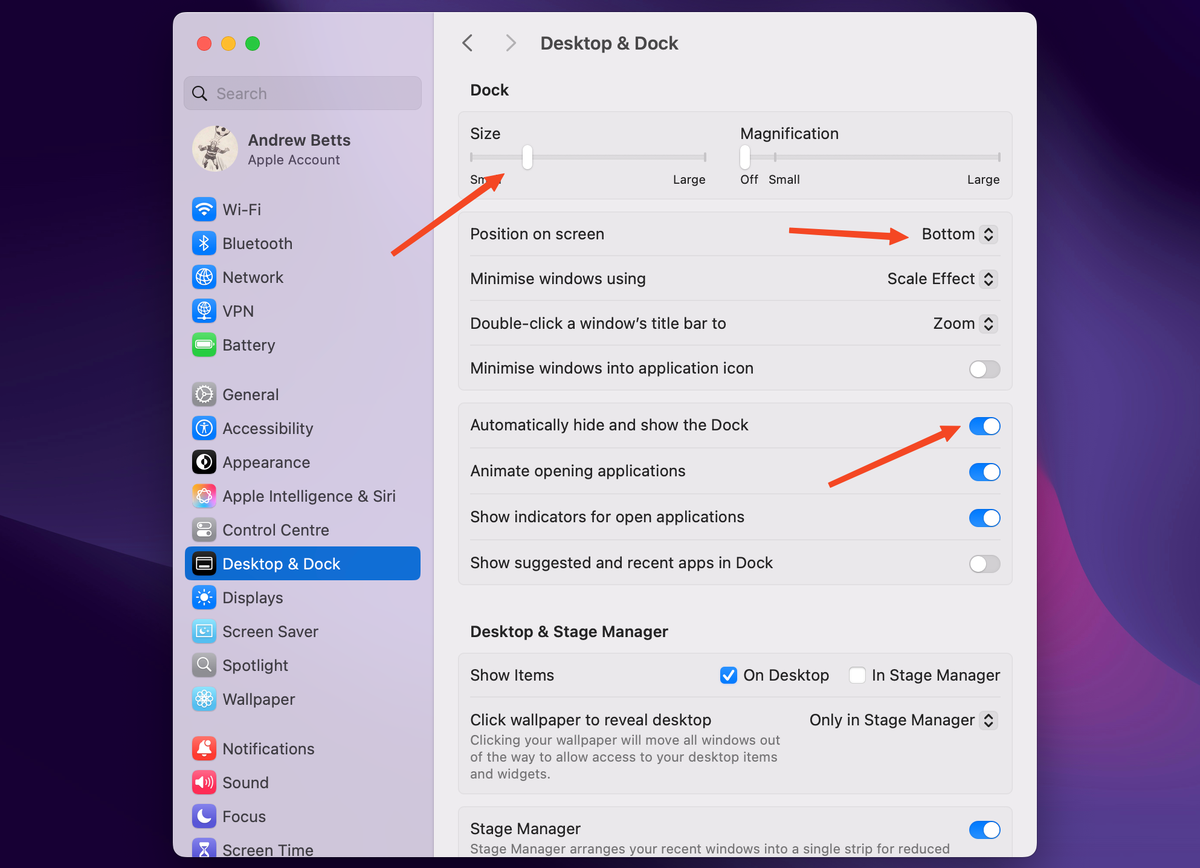Select the Network globe icon
1200x868 pixels.
pos(204,277)
